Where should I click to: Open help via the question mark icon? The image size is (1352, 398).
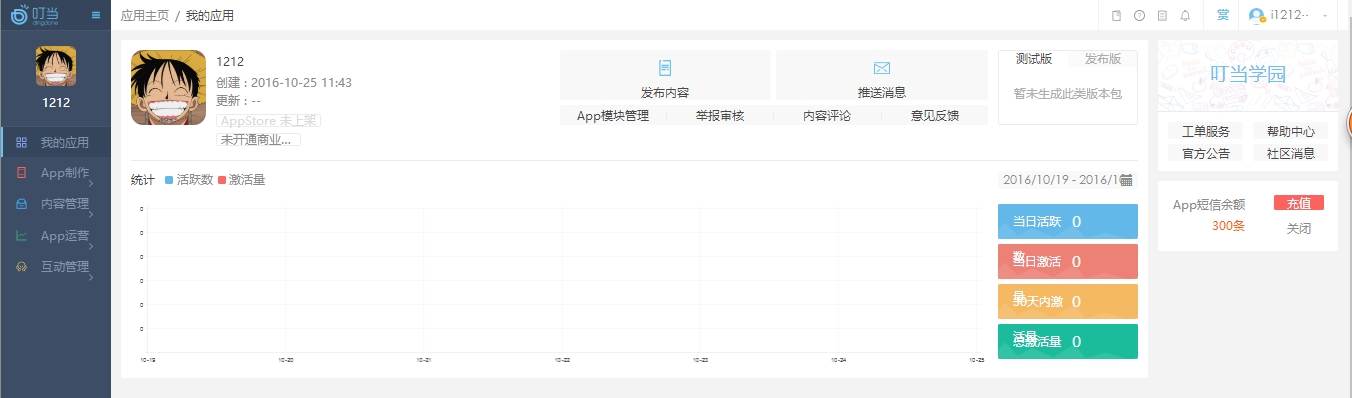(x=1139, y=16)
